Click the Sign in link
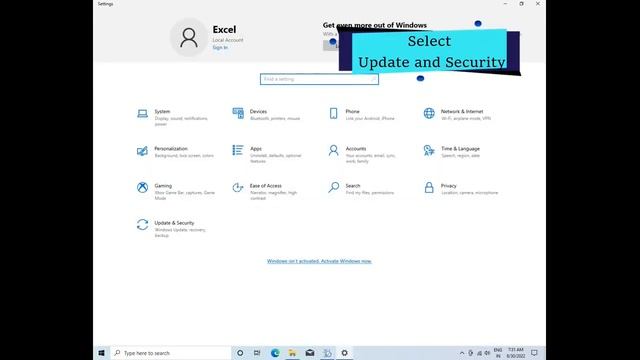 220,48
